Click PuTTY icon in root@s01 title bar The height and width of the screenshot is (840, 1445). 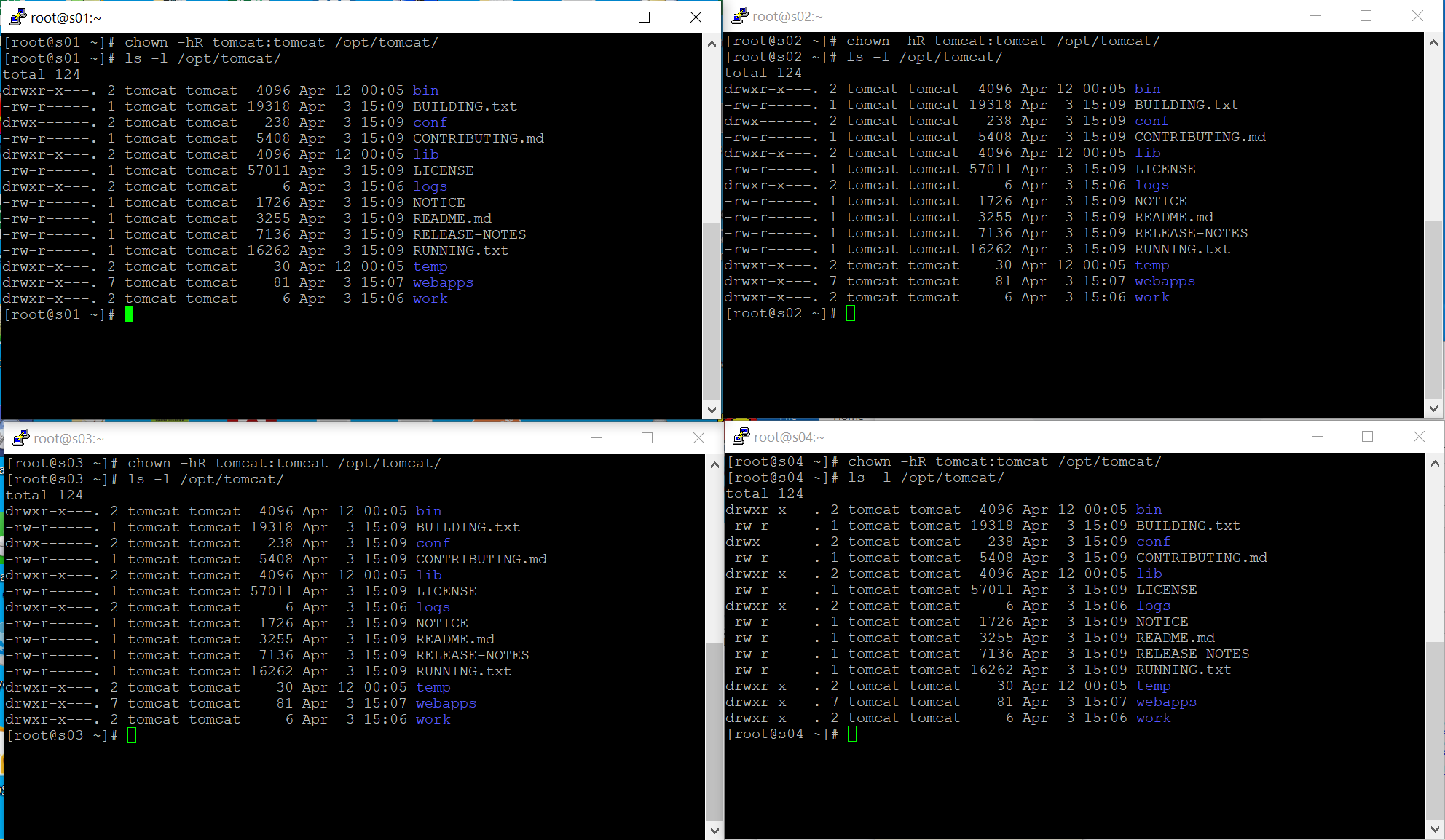click(18, 17)
